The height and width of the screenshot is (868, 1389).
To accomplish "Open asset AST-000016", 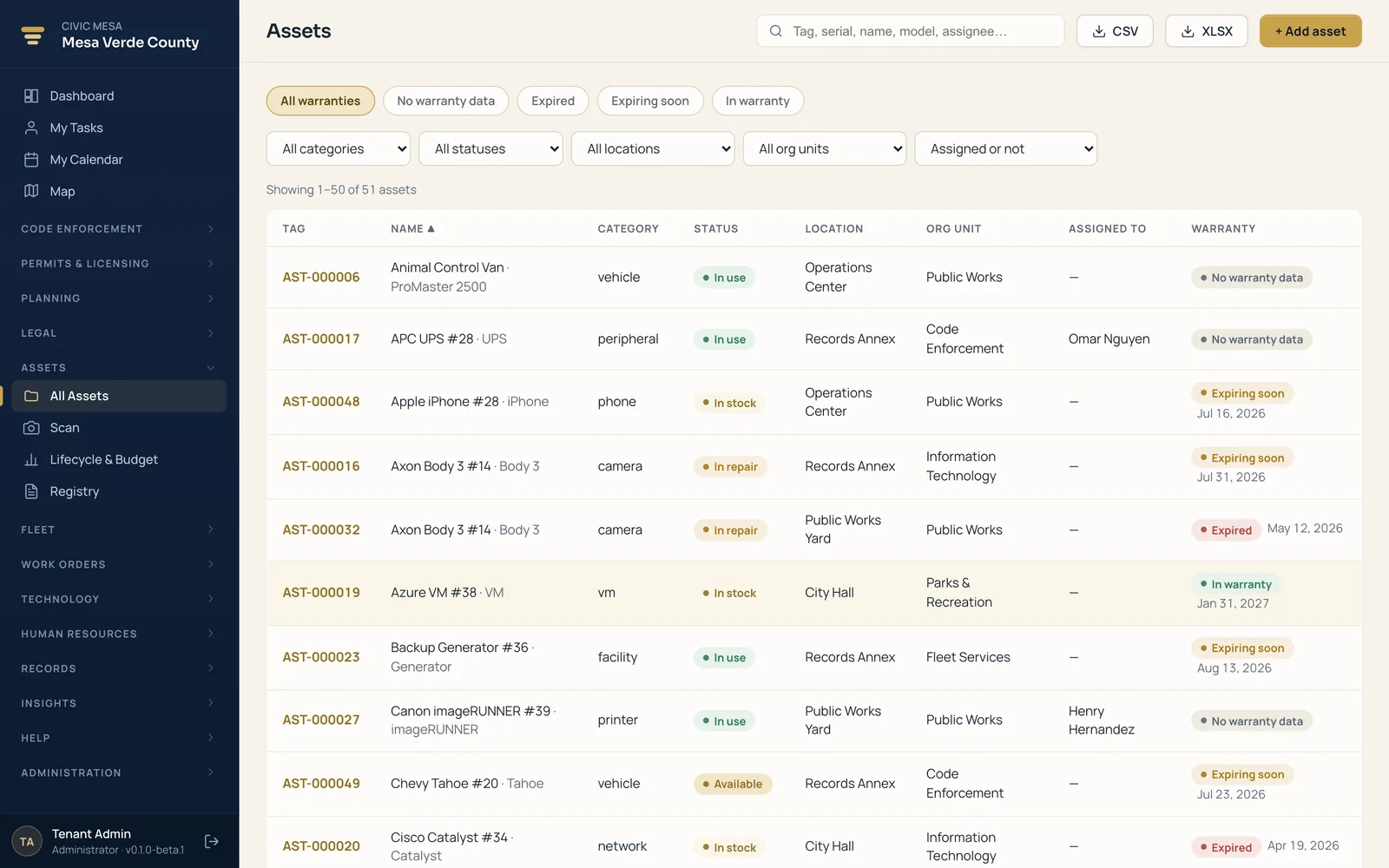I will click(x=321, y=466).
